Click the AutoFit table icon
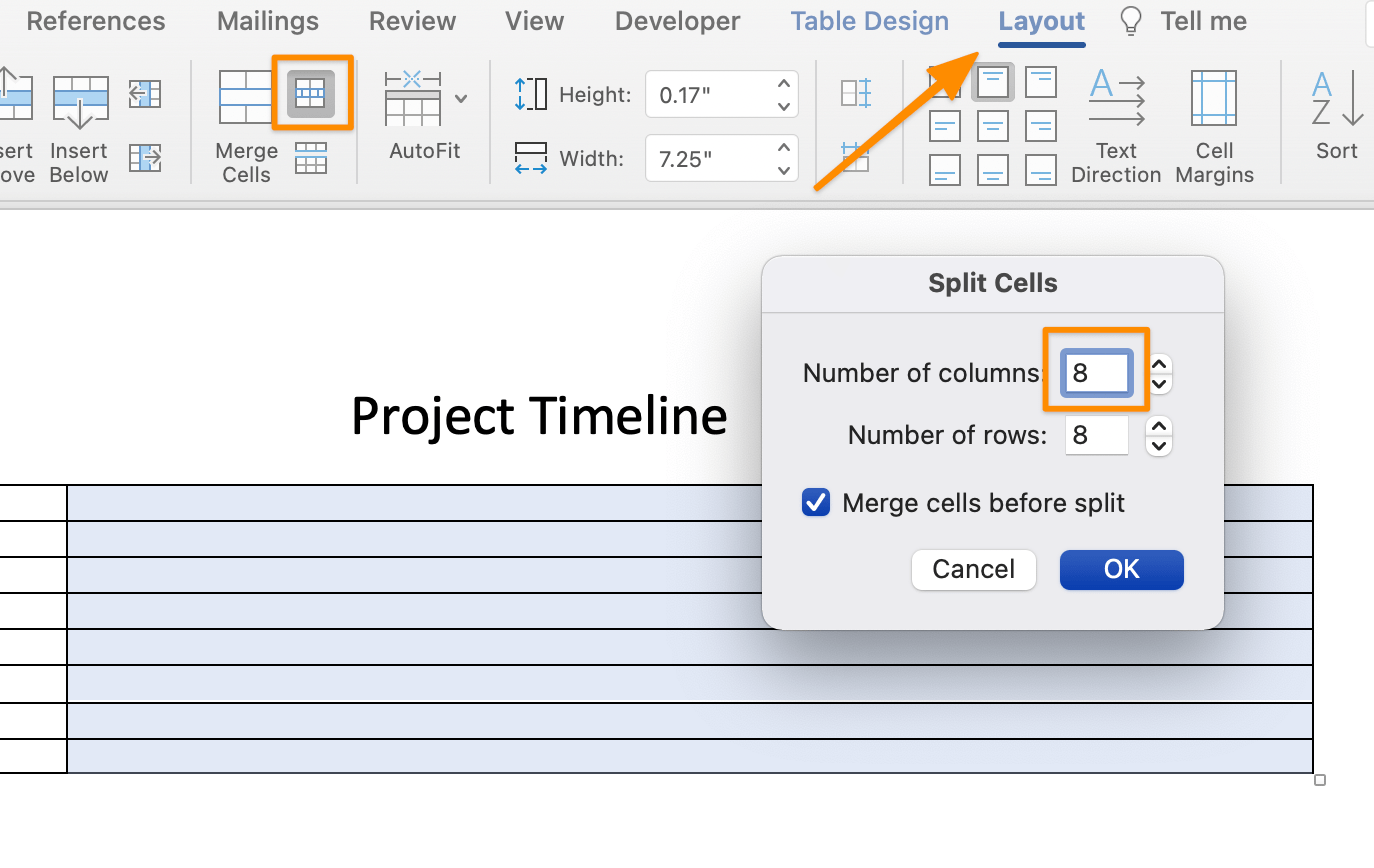Viewport: 1374px width, 868px height. [412, 98]
